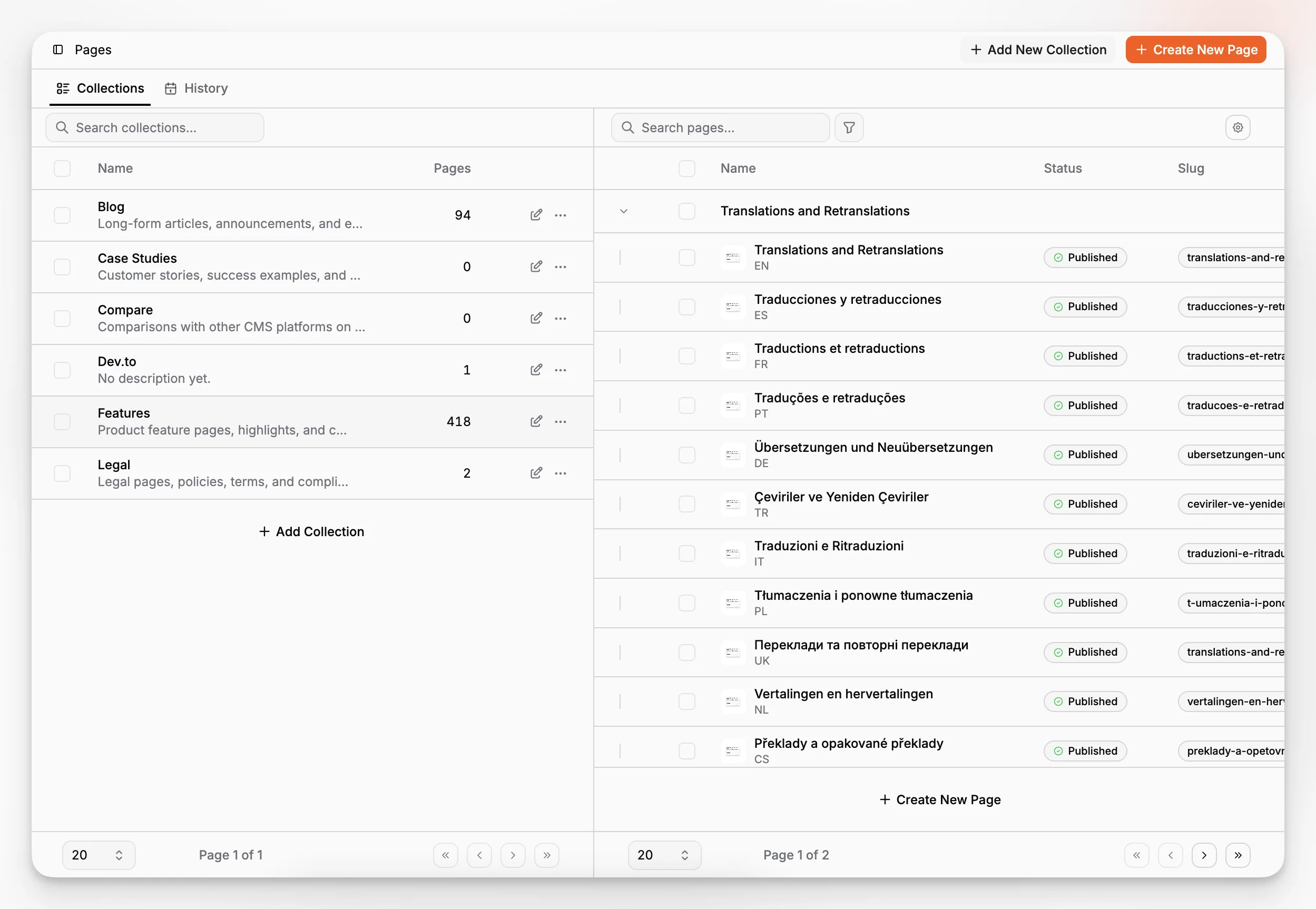Screen dimensions: 1316x909
Task: Check the Traduções e retraduções checkbox
Action: coord(686,406)
